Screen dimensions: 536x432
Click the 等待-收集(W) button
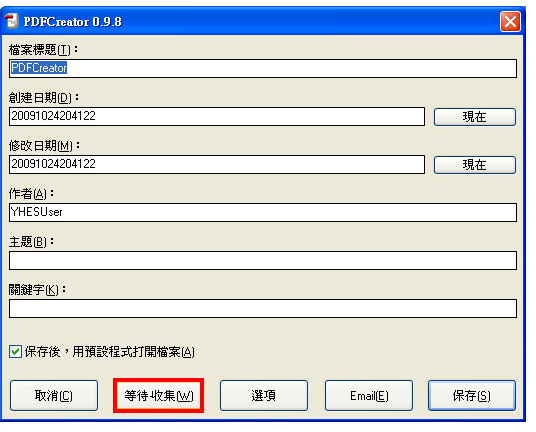click(x=159, y=395)
